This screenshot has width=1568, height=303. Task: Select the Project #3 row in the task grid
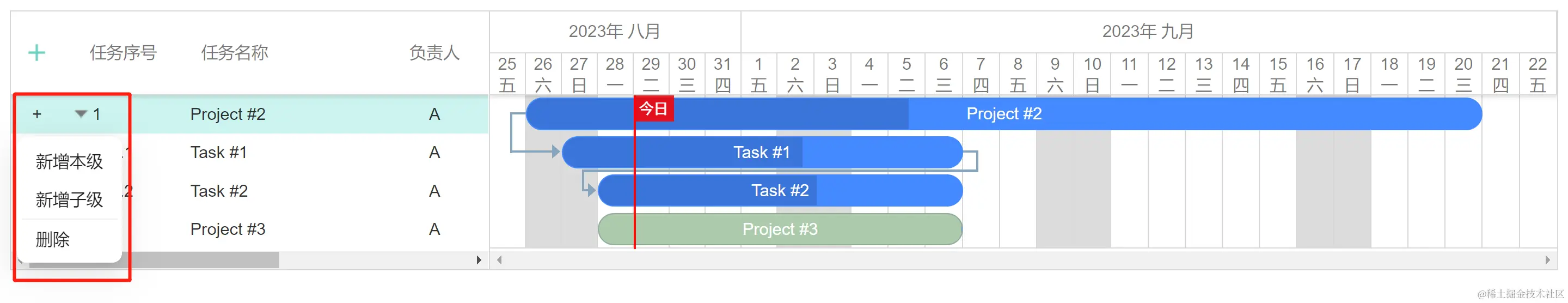pyautogui.click(x=228, y=229)
